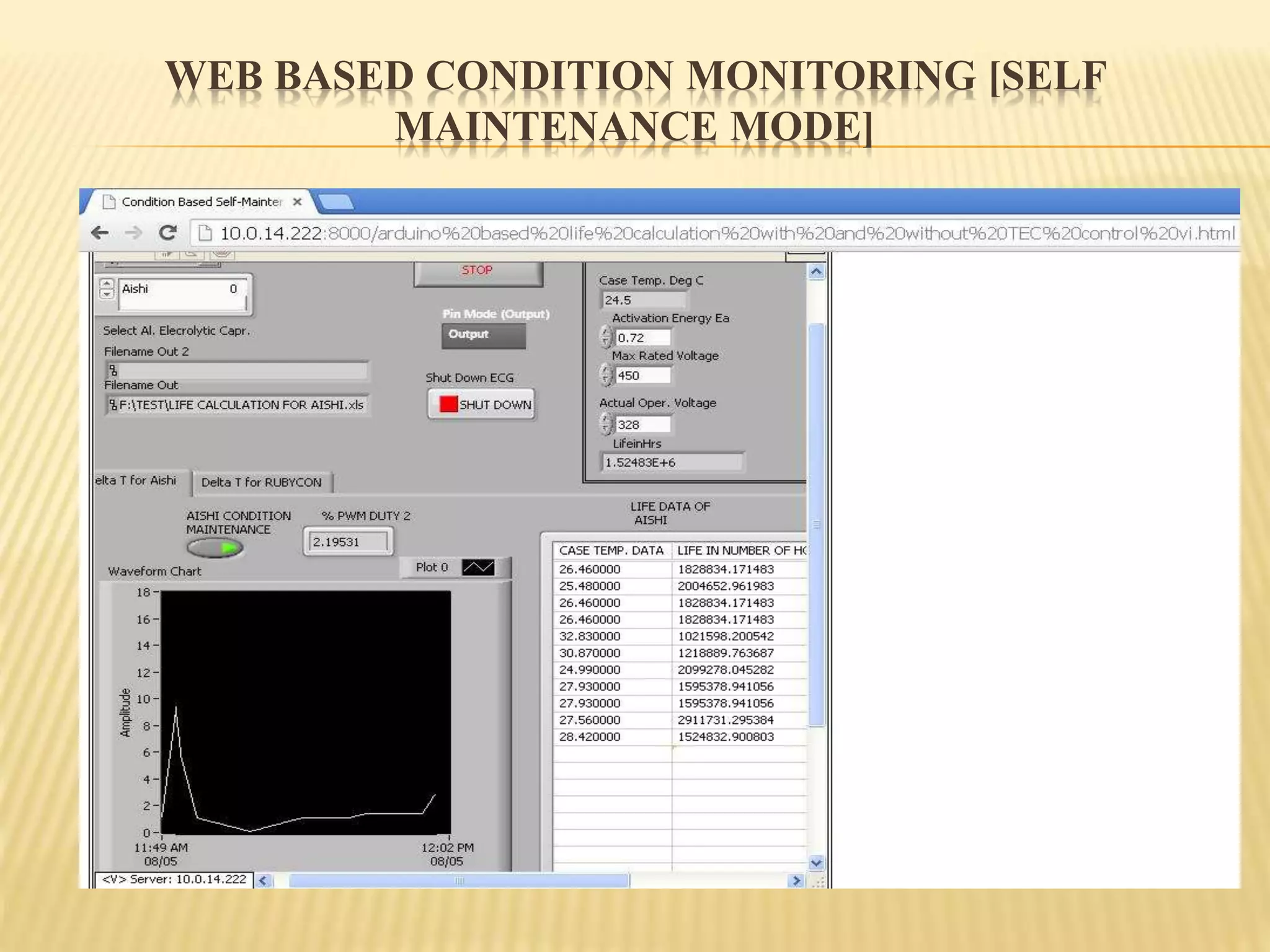Screen dimensions: 1270x952
Task: Click the horizontal scrollbar right arrow
Action: click(x=796, y=880)
